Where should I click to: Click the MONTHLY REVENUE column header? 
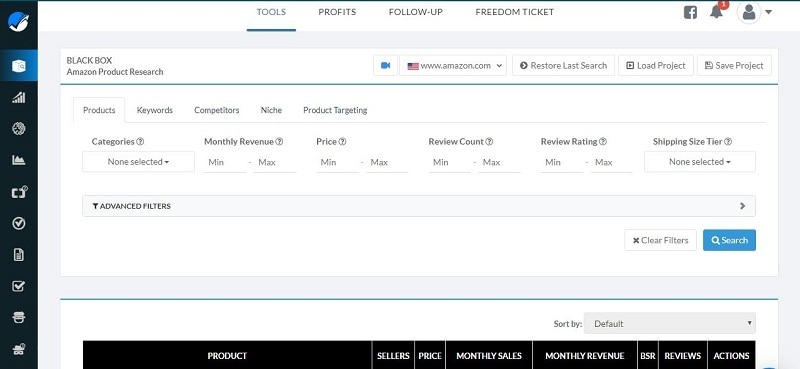pyautogui.click(x=585, y=356)
